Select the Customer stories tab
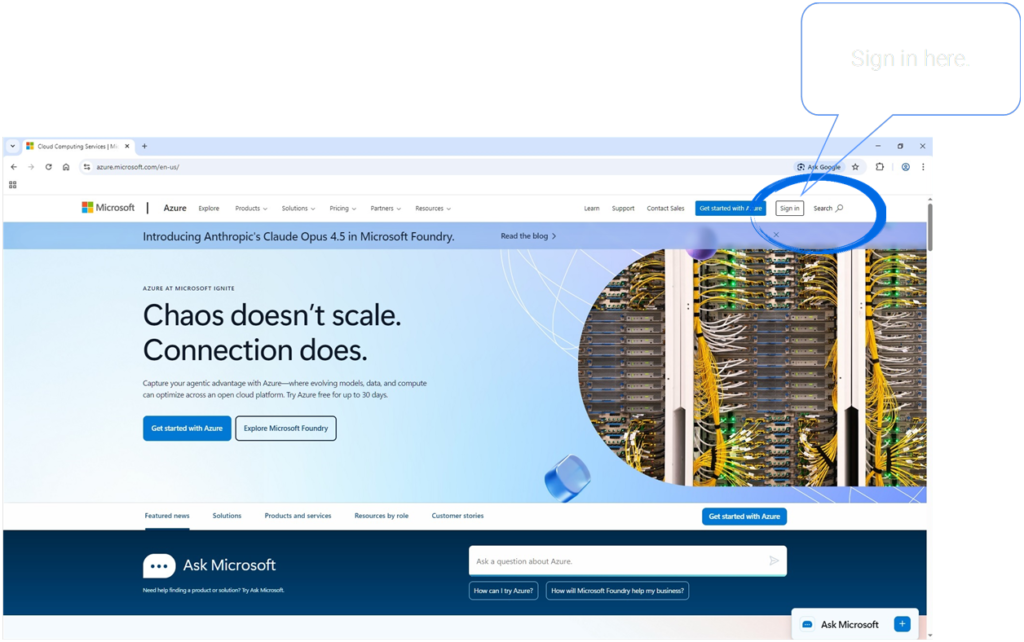The width and height of the screenshot is (1024, 642). 457,516
